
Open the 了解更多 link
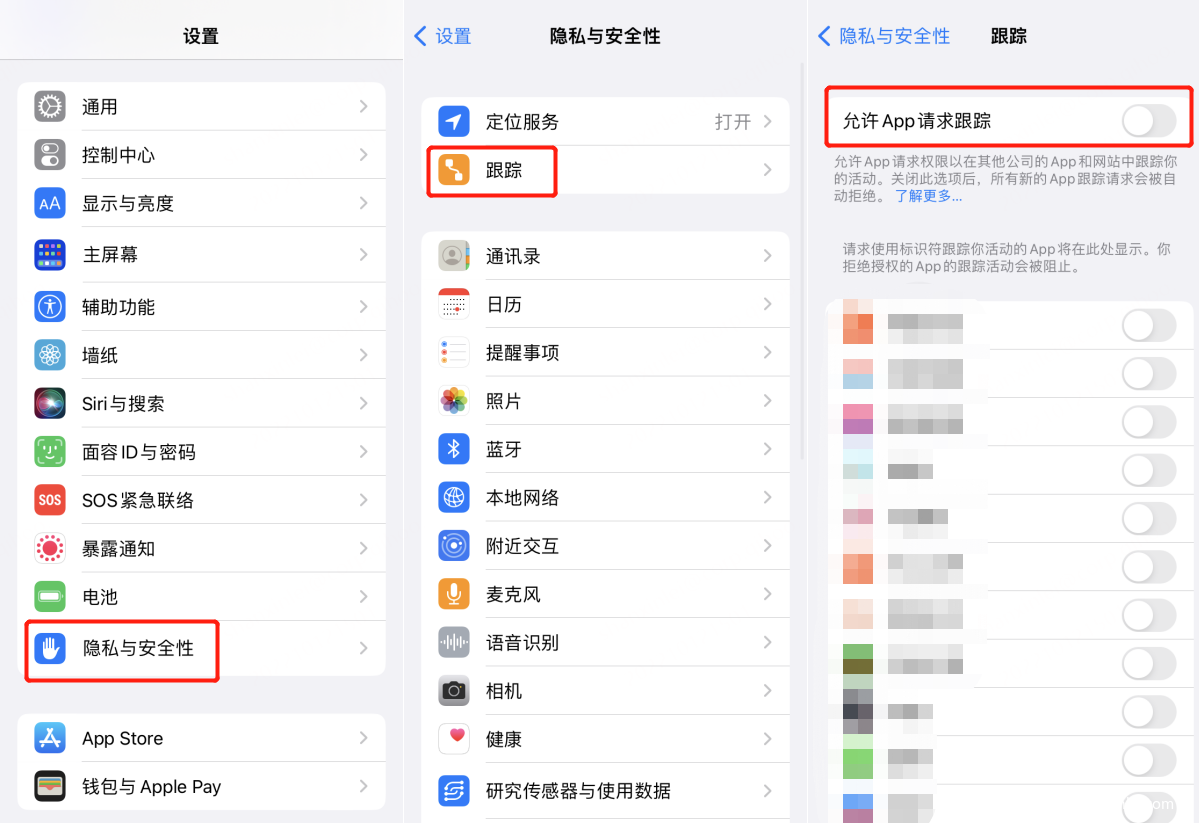click(928, 197)
